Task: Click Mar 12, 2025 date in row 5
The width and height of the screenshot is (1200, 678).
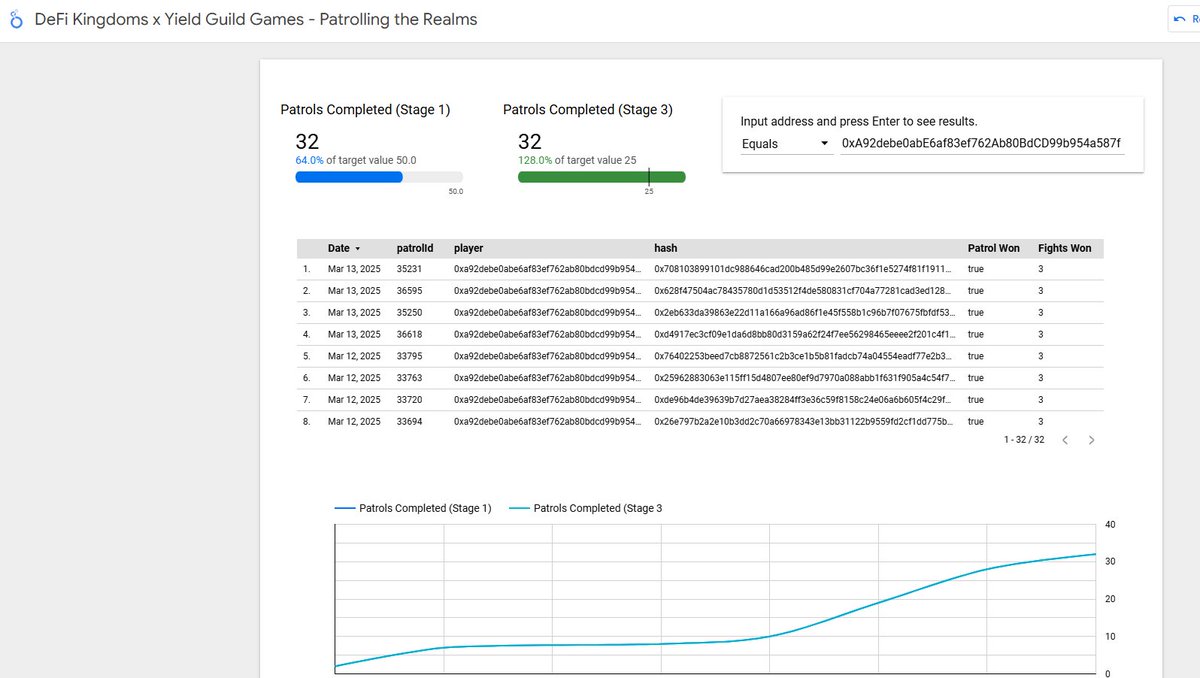Action: click(354, 357)
